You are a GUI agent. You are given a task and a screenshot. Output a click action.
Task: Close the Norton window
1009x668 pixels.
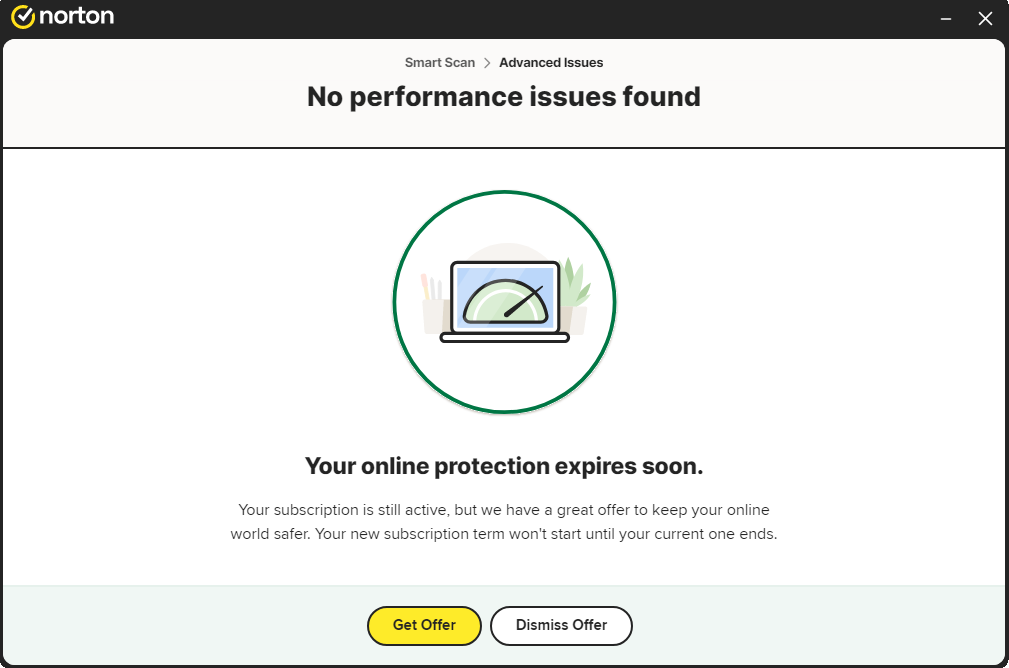[985, 19]
